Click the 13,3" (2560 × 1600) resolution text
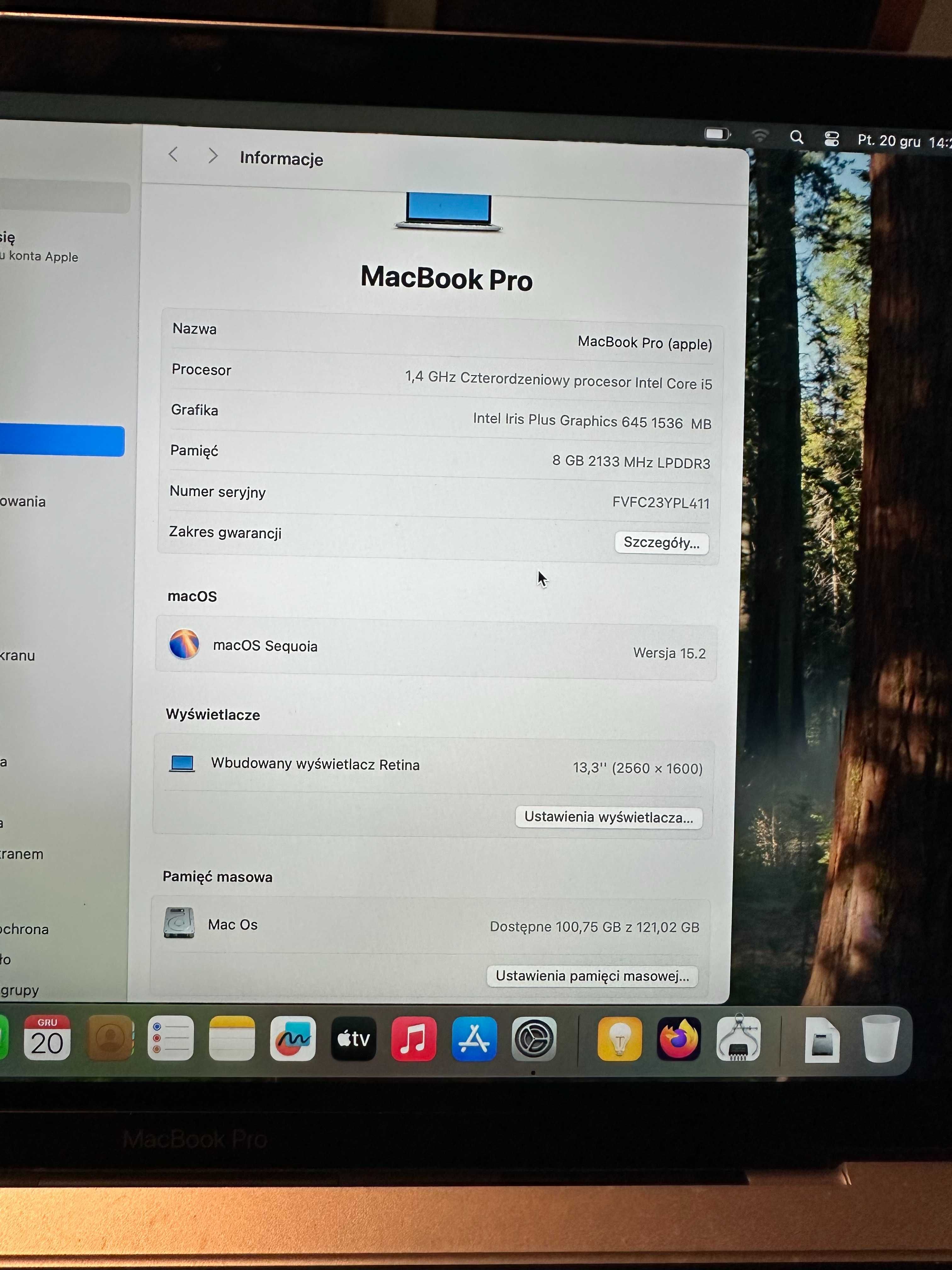This screenshot has height=1270, width=952. click(637, 768)
